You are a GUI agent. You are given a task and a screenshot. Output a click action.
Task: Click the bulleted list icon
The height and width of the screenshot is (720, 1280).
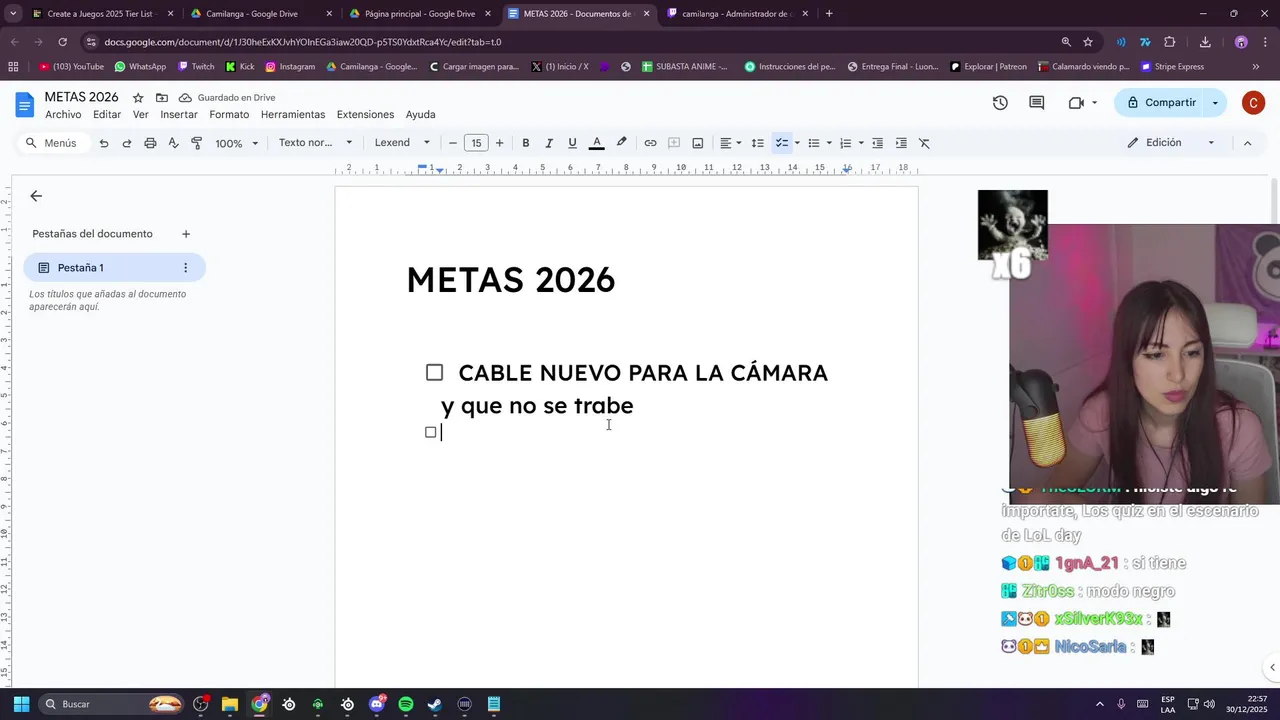[813, 143]
